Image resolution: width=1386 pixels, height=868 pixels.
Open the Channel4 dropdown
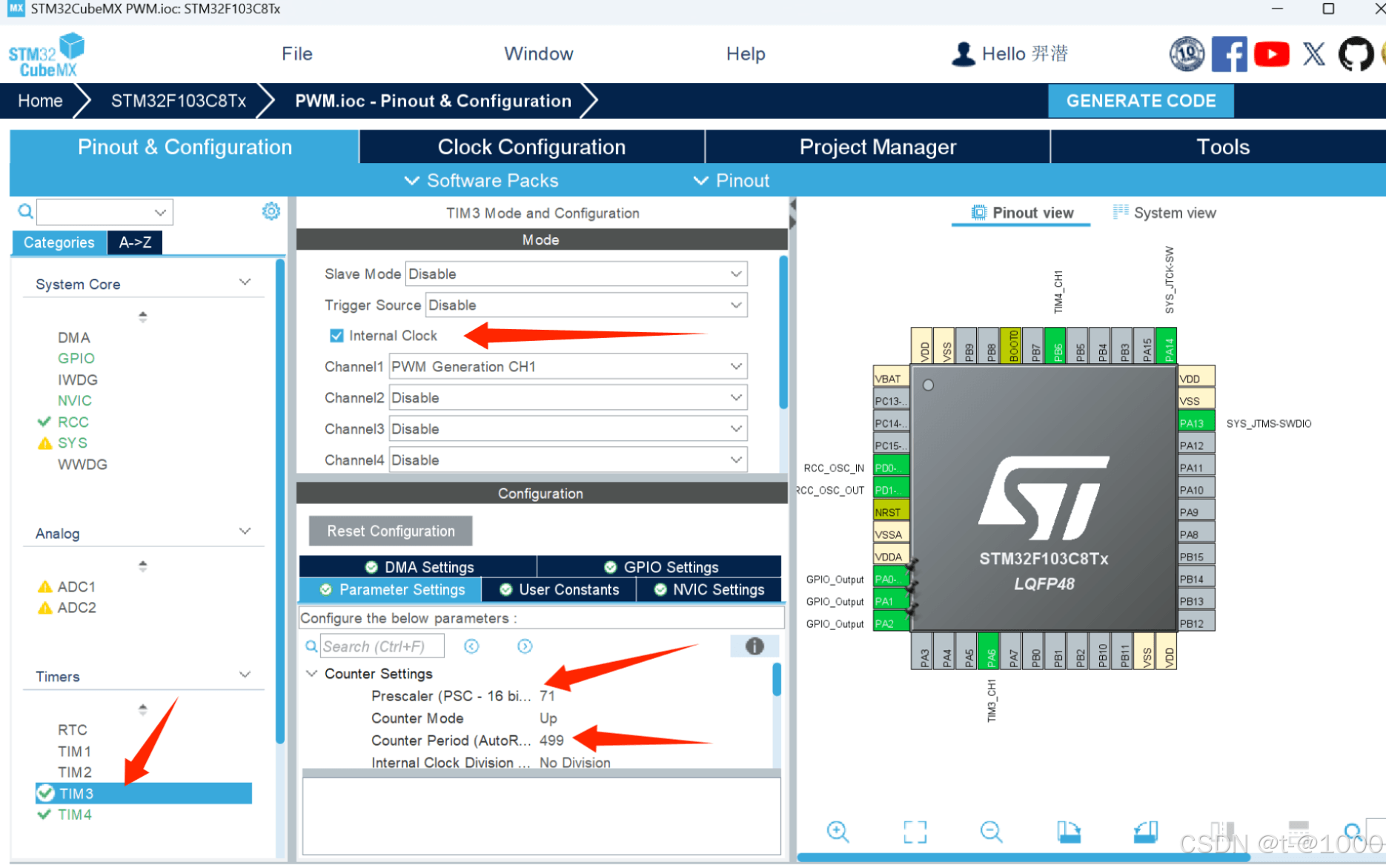(x=568, y=460)
